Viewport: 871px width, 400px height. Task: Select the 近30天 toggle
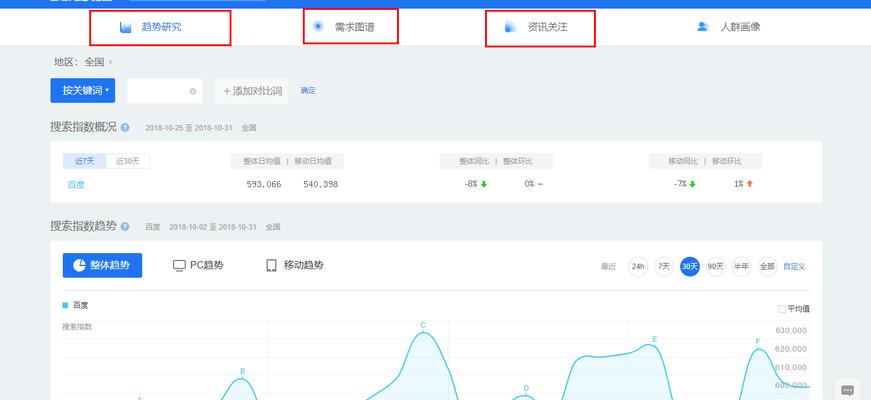tap(128, 162)
